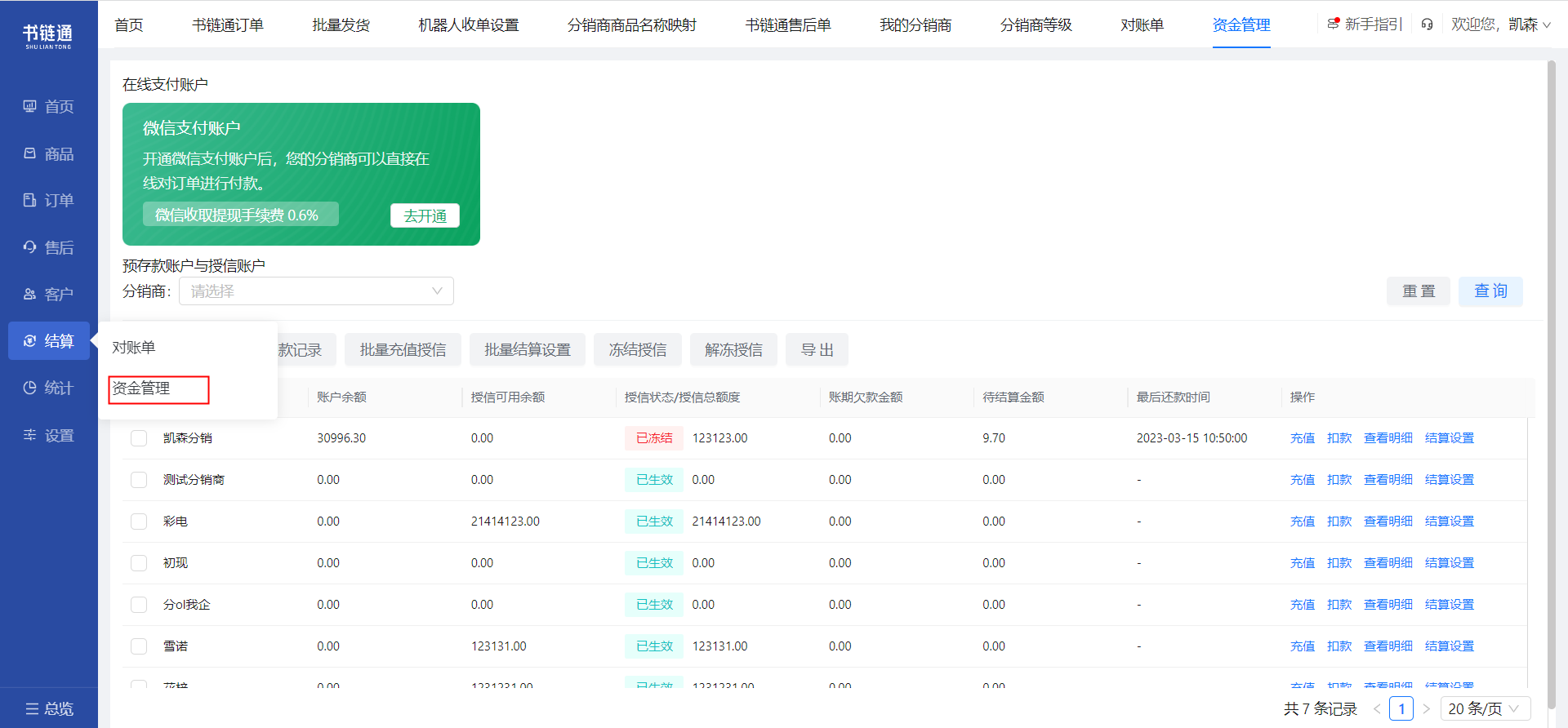This screenshot has height=728, width=1568.
Task: Open 客户 in the left sidebar
Action: coord(49,295)
